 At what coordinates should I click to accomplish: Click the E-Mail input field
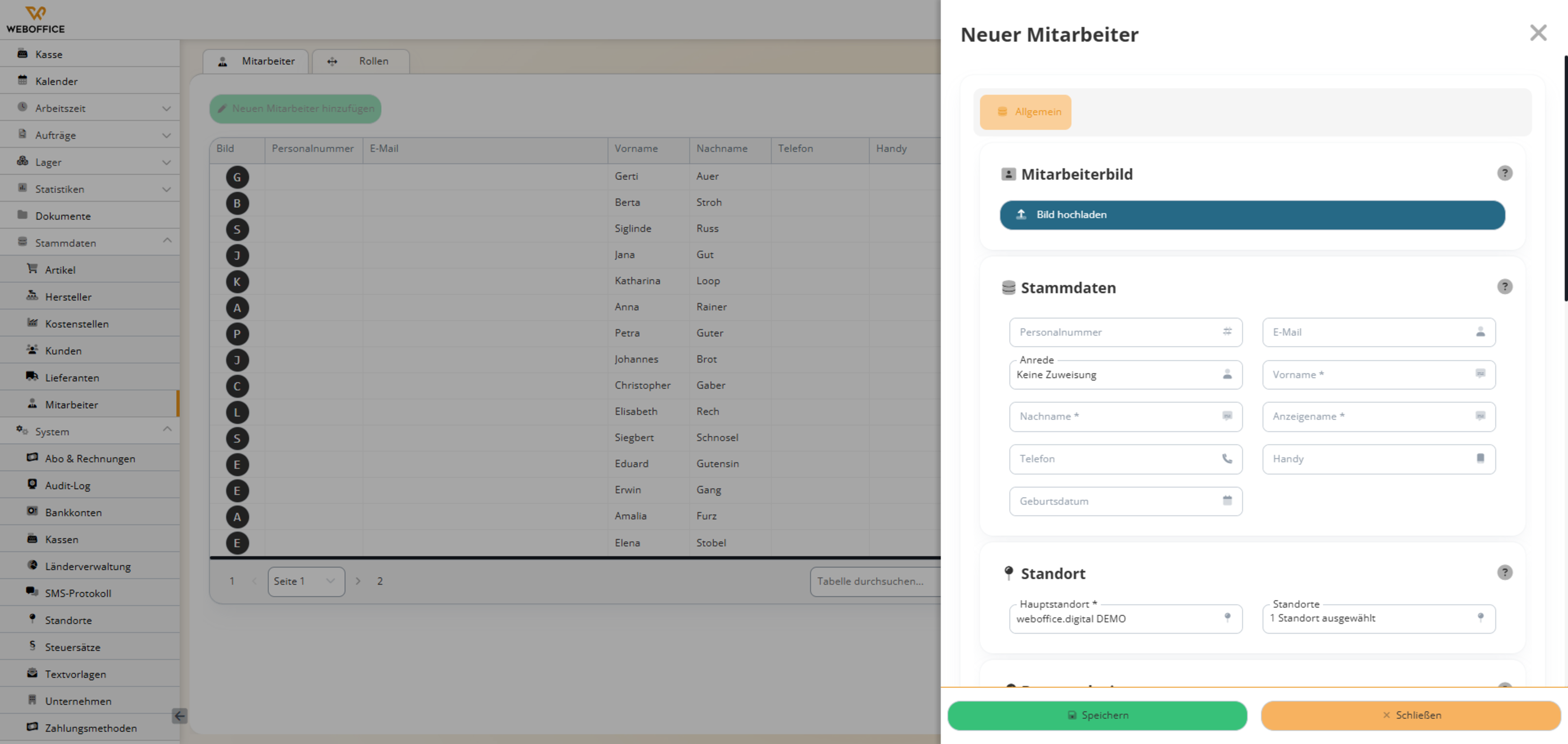pyautogui.click(x=1379, y=332)
